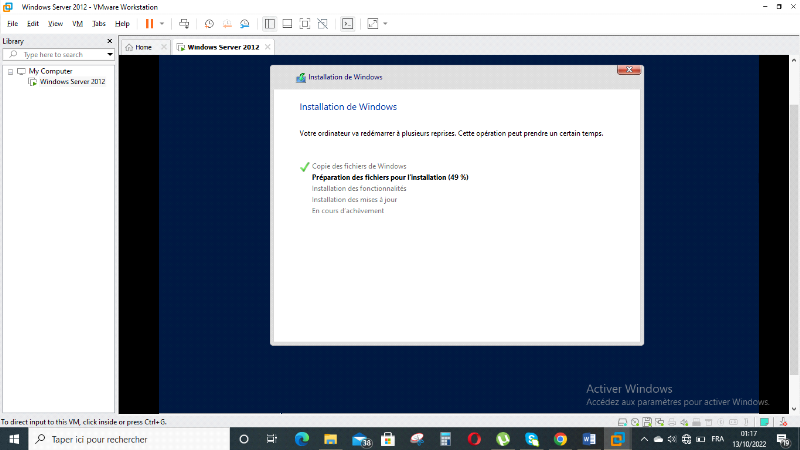Toggle the thumbnail bar view
Image resolution: width=800 pixels, height=450 pixels.
coord(287,23)
